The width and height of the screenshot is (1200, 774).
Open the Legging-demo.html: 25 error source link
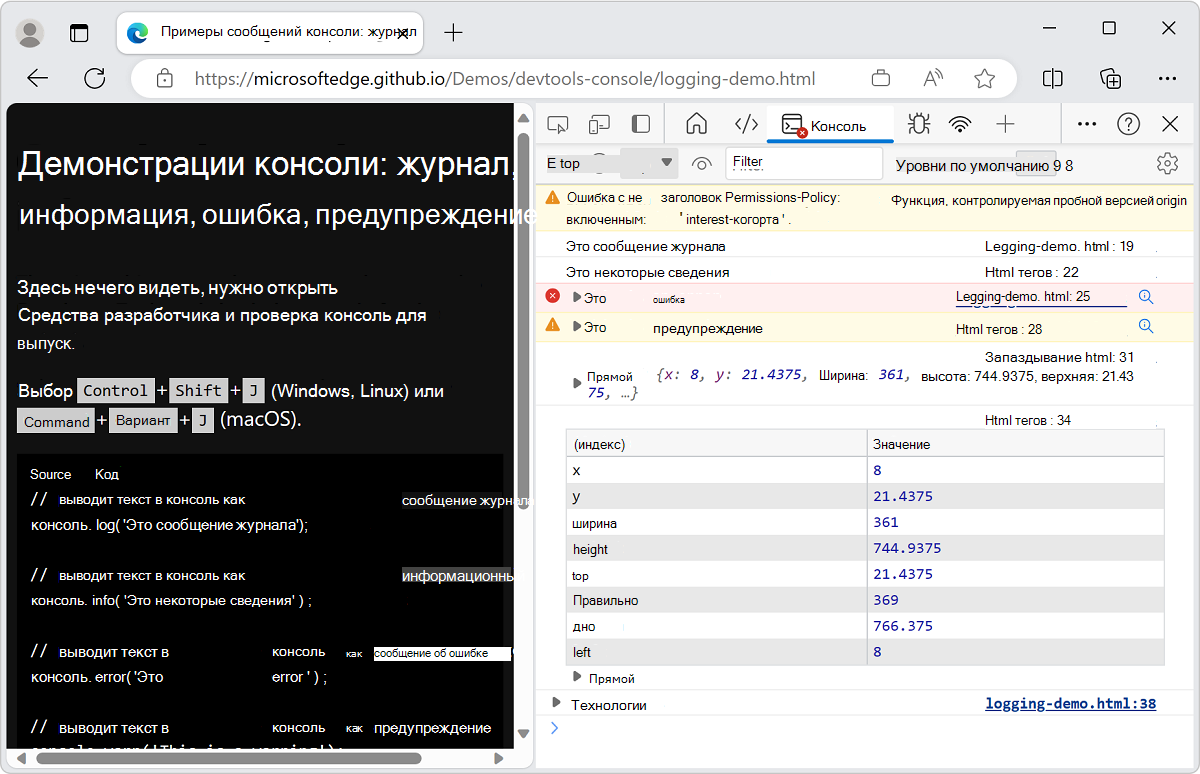point(1023,297)
